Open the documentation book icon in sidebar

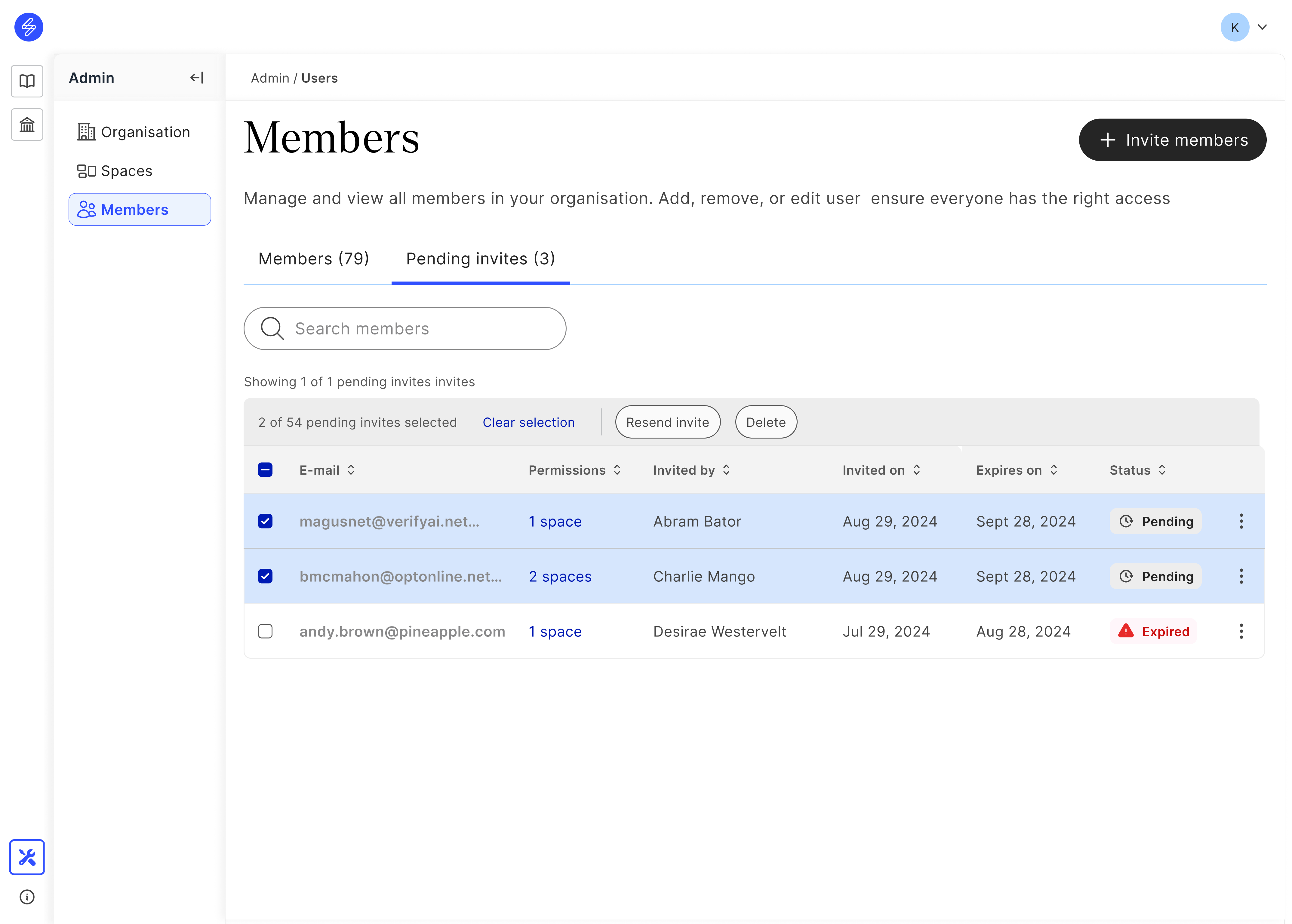coord(27,81)
